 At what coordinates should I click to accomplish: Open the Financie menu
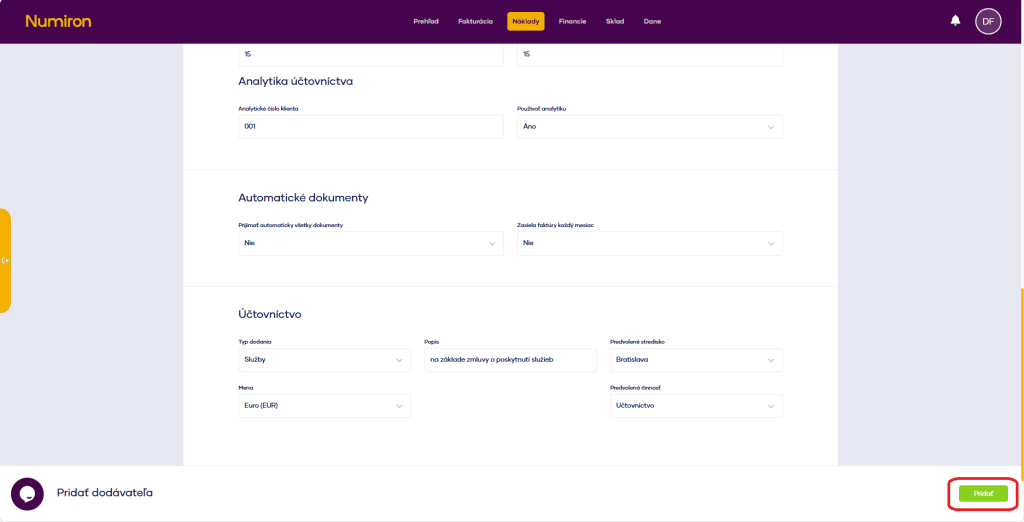572,21
